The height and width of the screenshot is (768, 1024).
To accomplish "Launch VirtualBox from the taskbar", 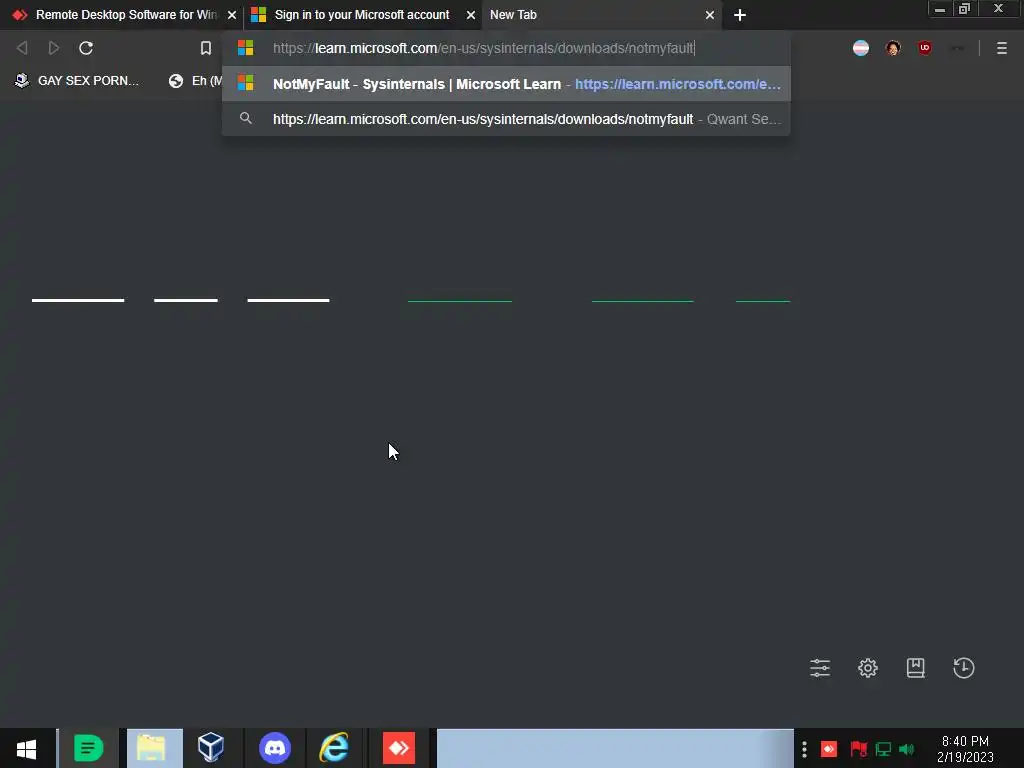I will point(211,748).
